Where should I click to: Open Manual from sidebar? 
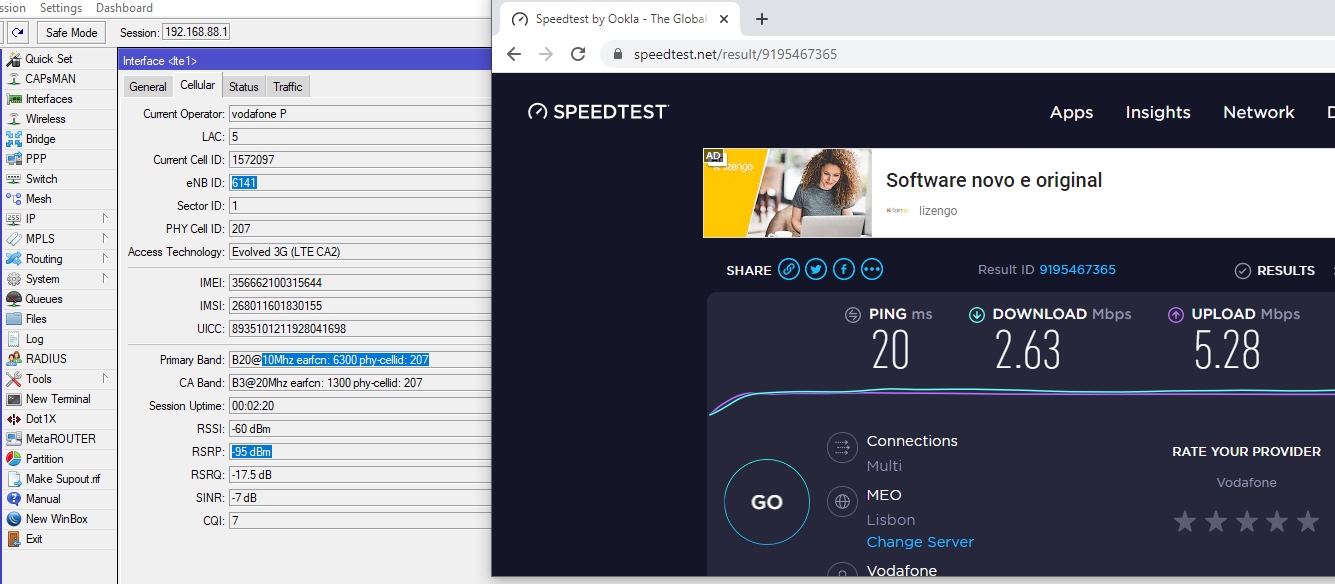pyautogui.click(x=43, y=499)
